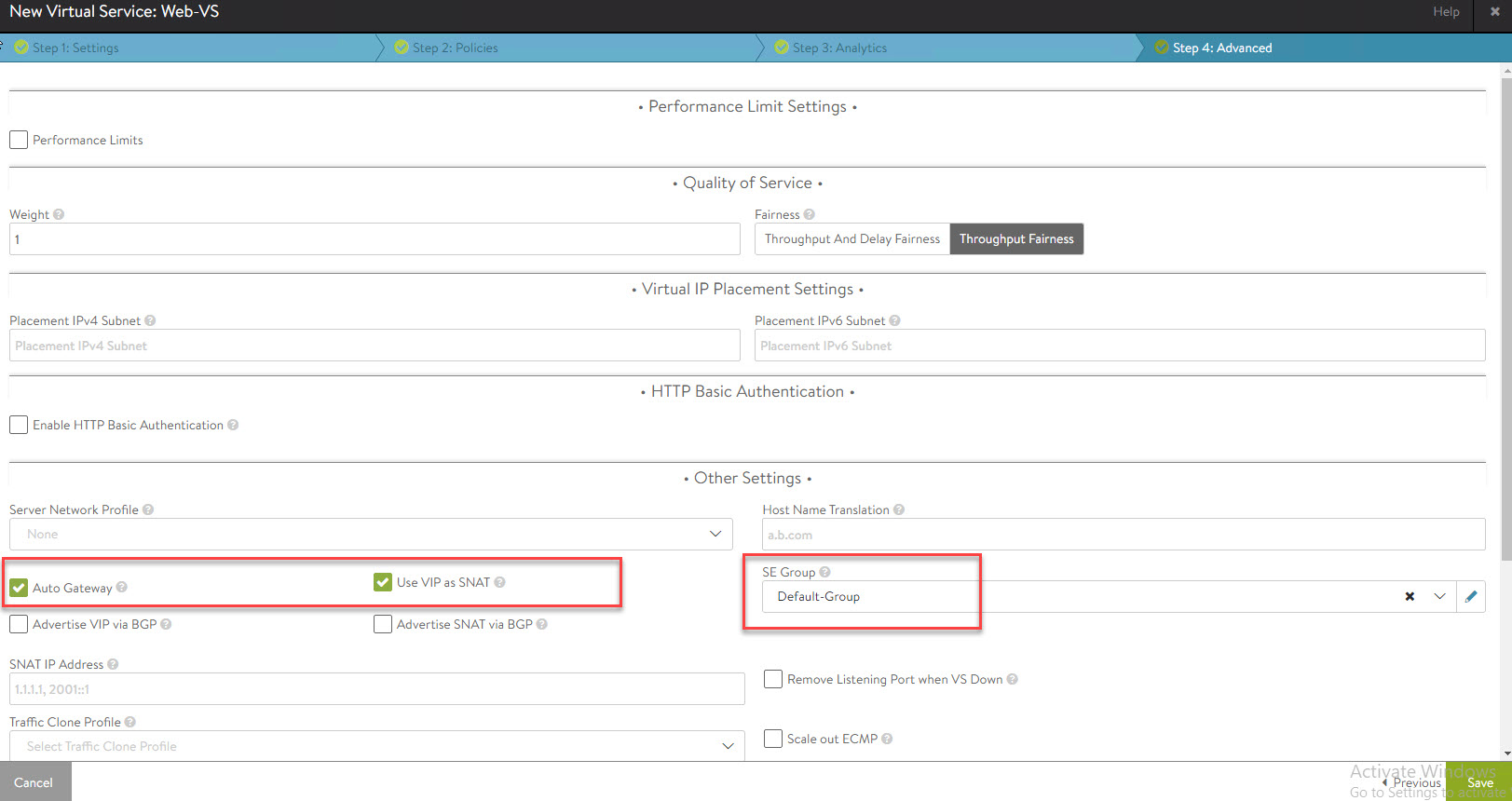
Task: Open the SE Group dropdown arrow
Action: click(x=1439, y=597)
